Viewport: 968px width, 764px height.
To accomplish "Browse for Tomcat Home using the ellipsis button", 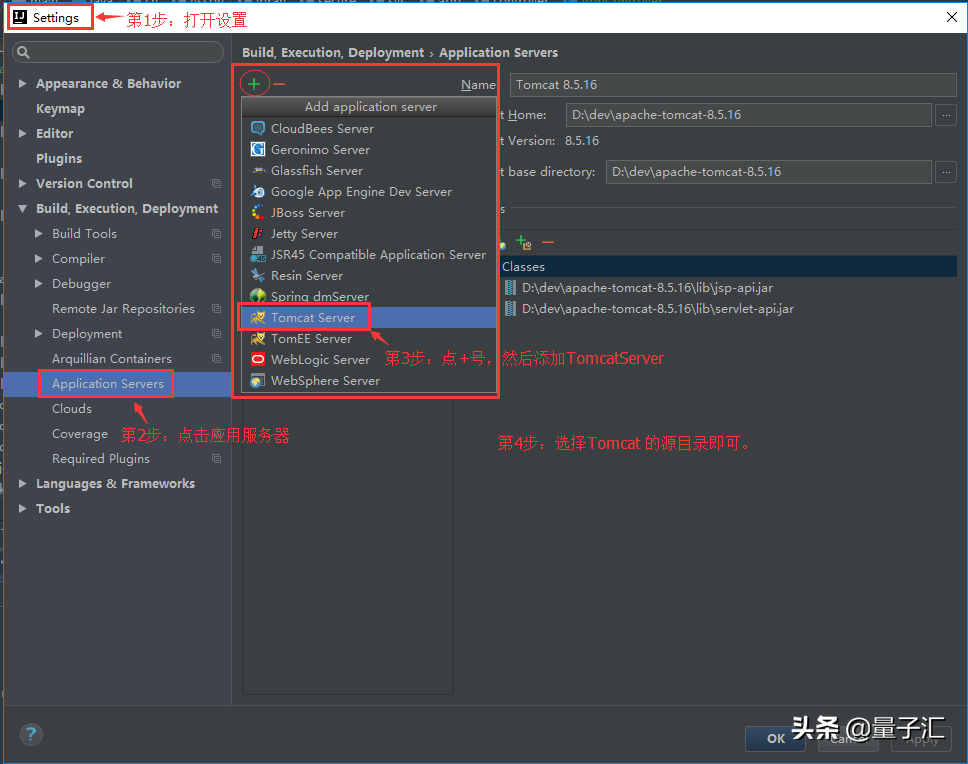I will [945, 114].
